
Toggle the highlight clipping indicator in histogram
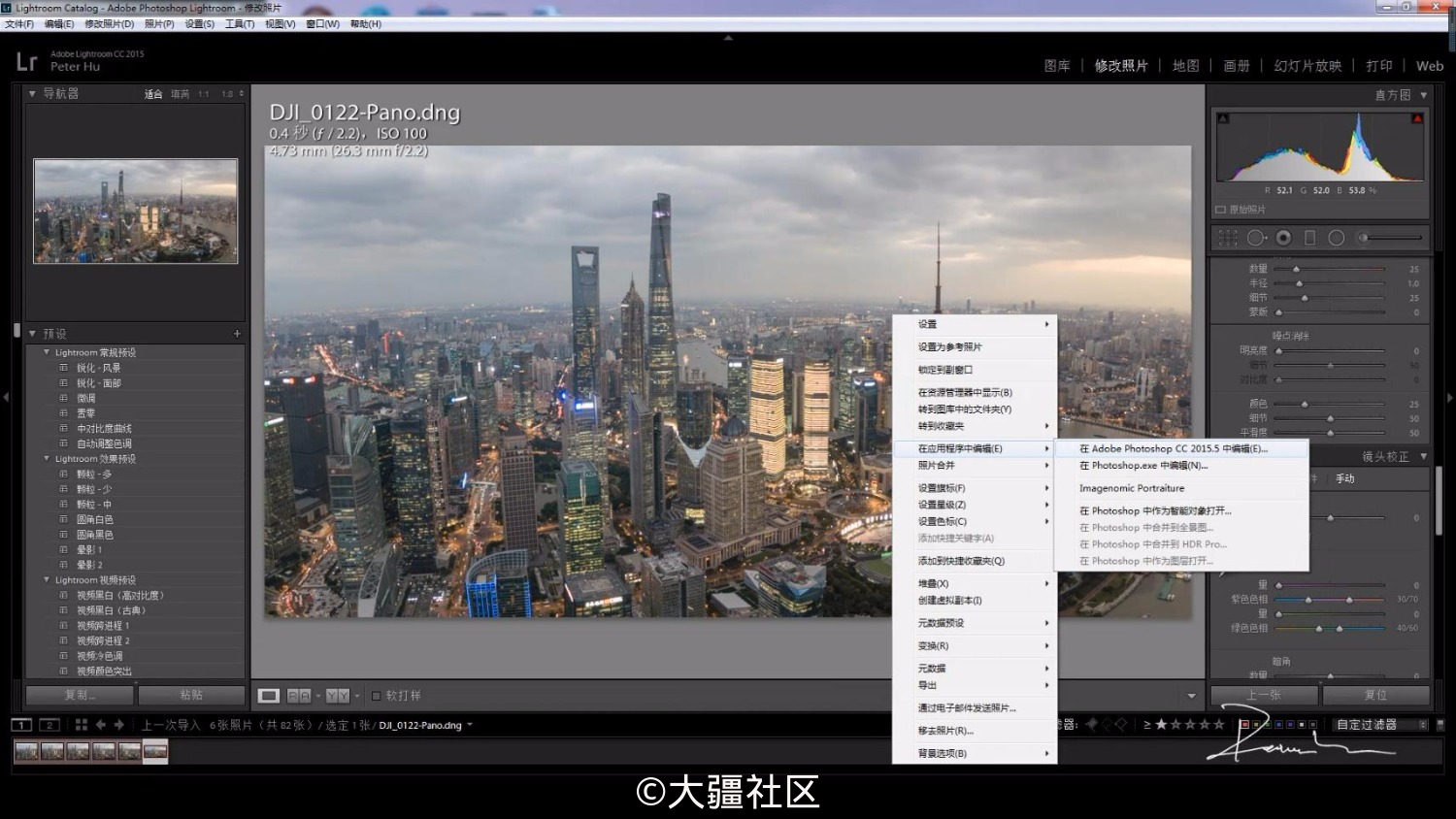(1417, 118)
